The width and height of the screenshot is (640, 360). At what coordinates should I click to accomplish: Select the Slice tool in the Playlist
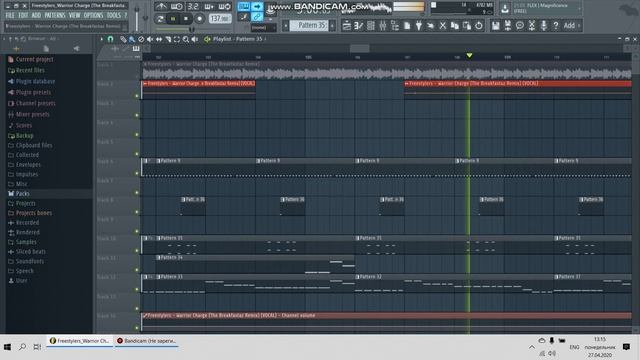click(168, 39)
